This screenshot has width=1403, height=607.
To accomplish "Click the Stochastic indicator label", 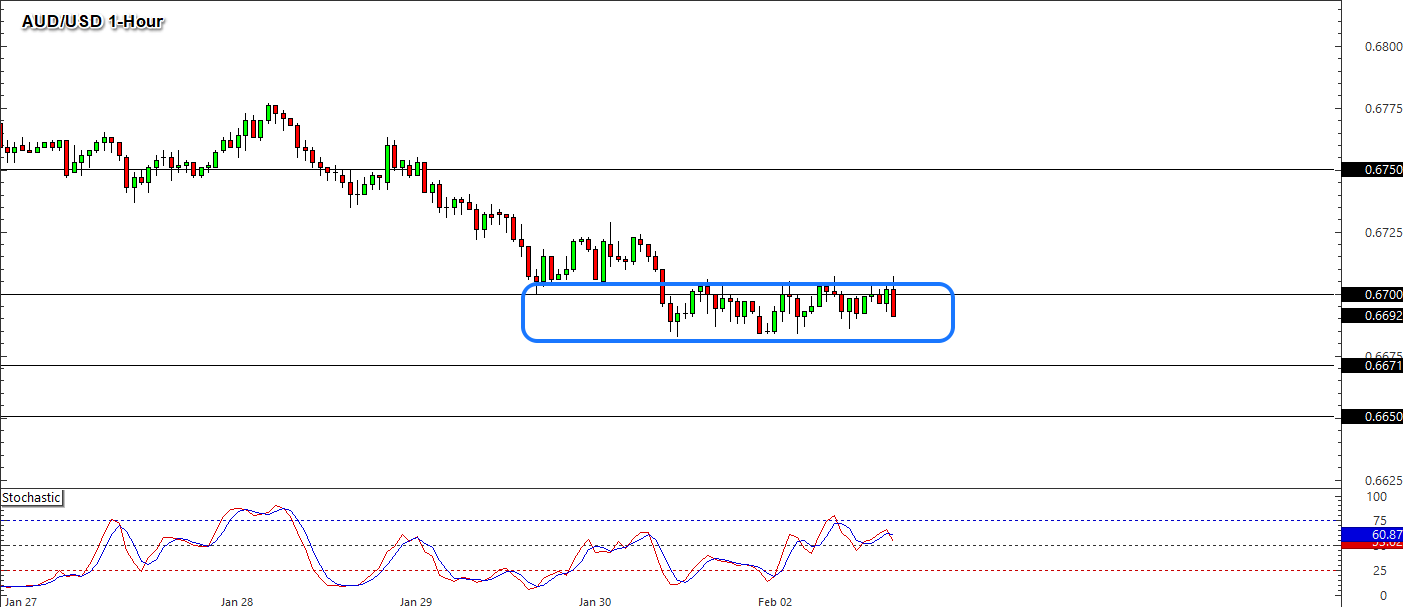I will click(31, 497).
